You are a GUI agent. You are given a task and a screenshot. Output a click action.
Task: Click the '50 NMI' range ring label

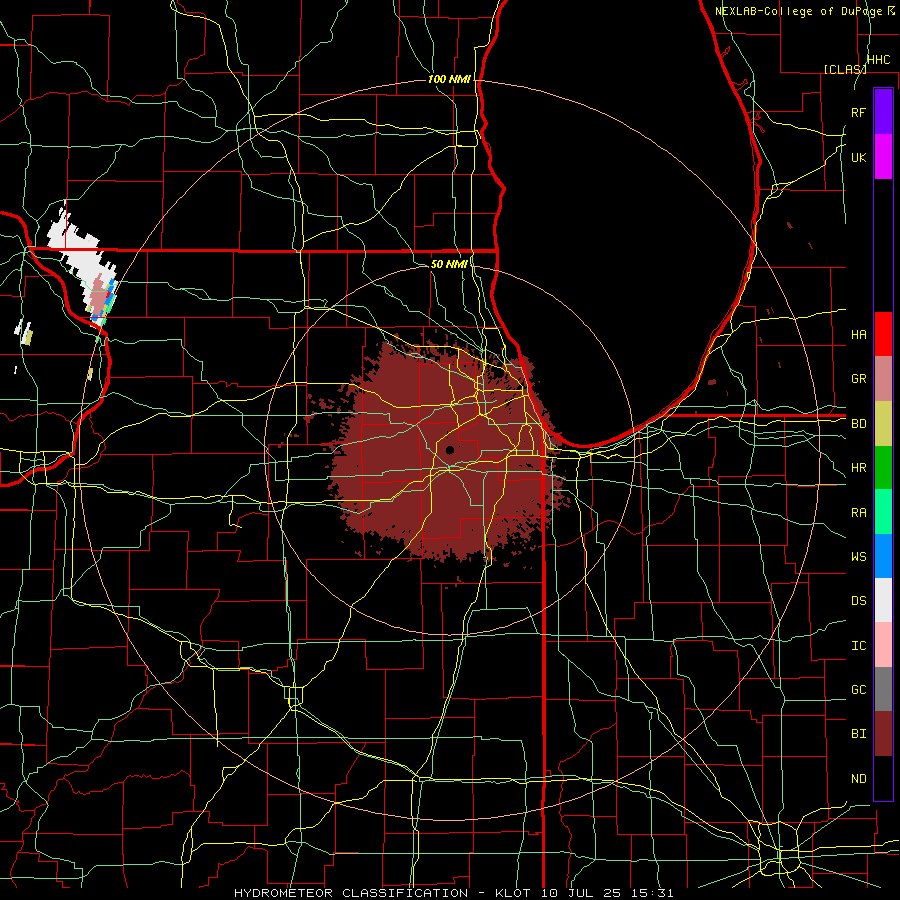449,264
